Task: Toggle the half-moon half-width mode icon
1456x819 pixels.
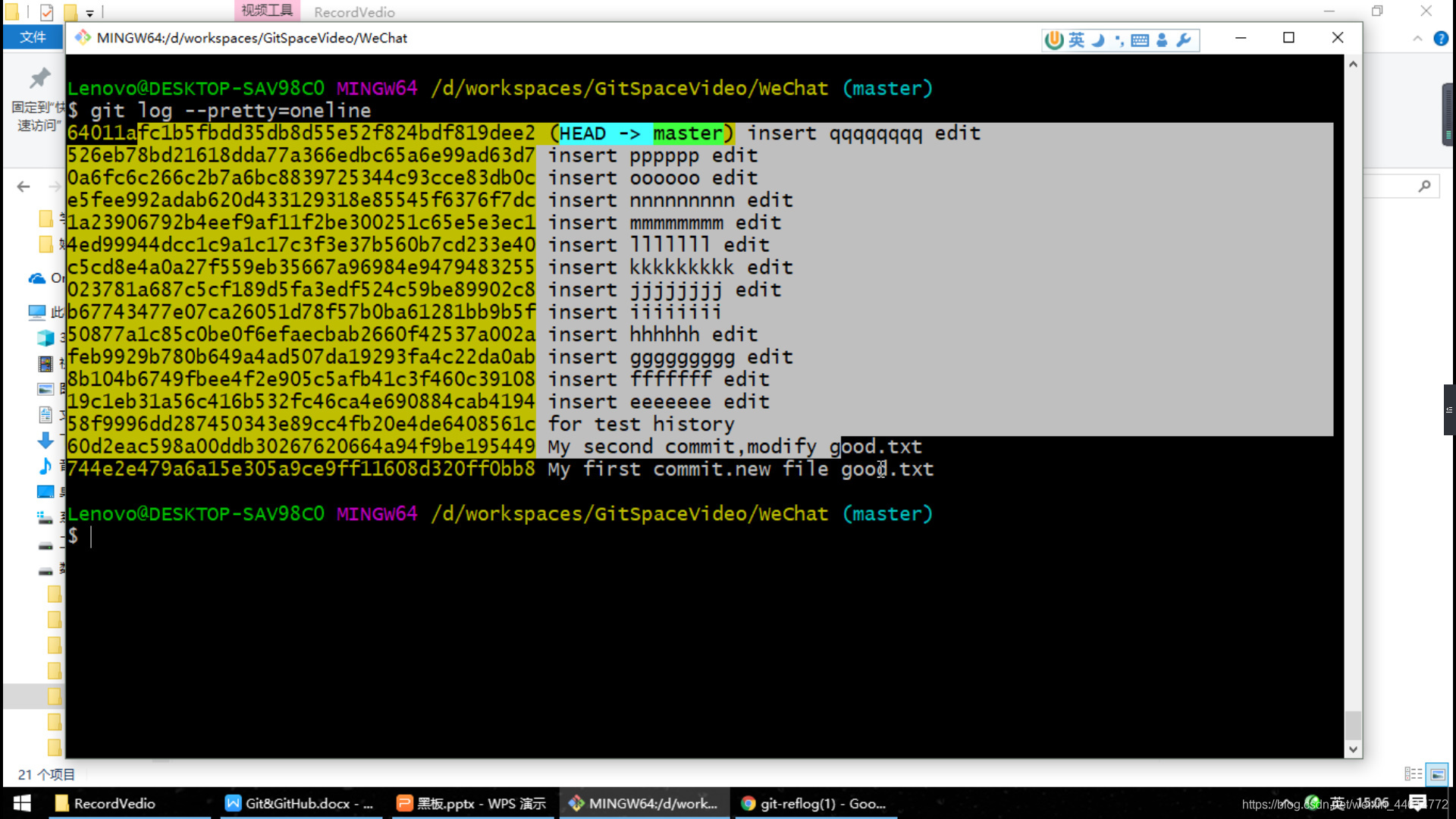Action: 1098,39
